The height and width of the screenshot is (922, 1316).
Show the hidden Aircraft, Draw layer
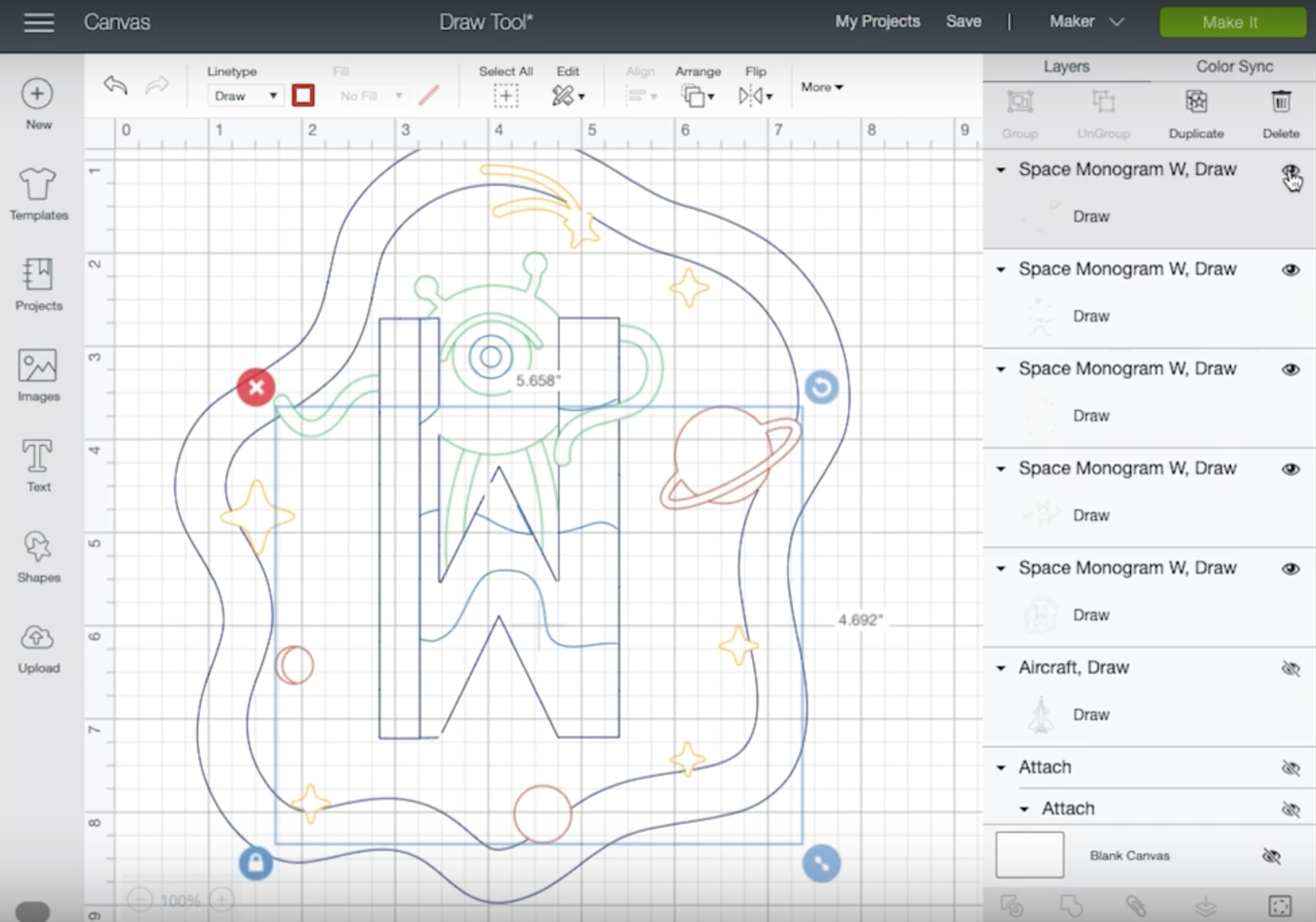click(x=1290, y=669)
